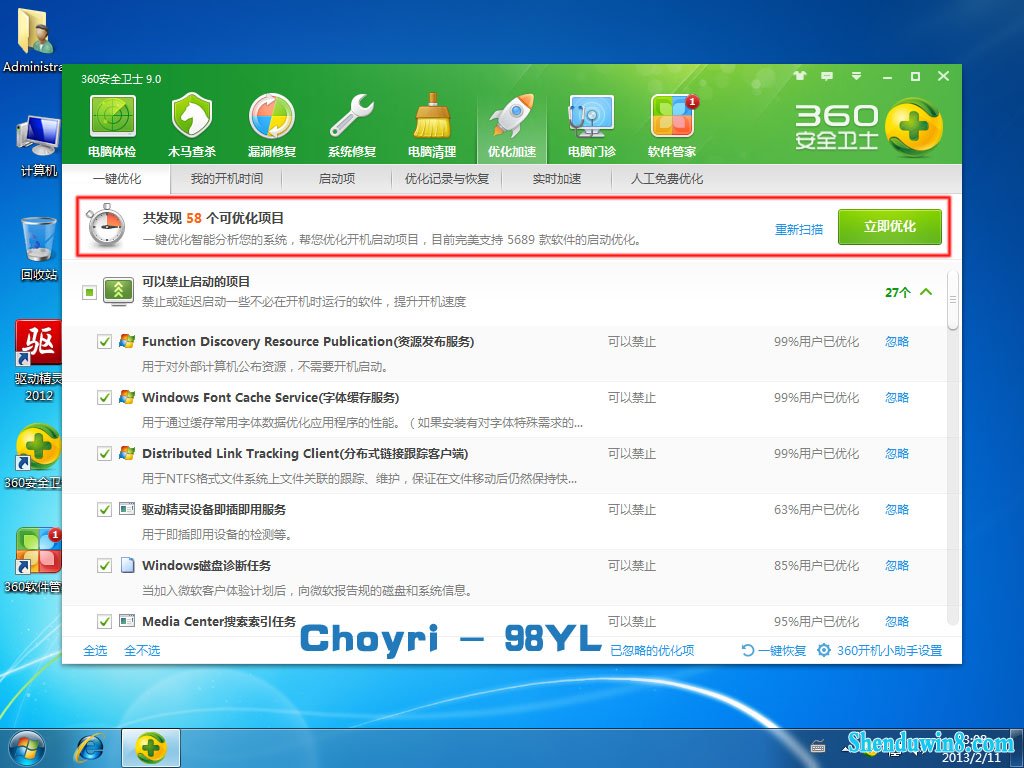
Task: Open 电脑门诊 clinic icon
Action: (592, 127)
